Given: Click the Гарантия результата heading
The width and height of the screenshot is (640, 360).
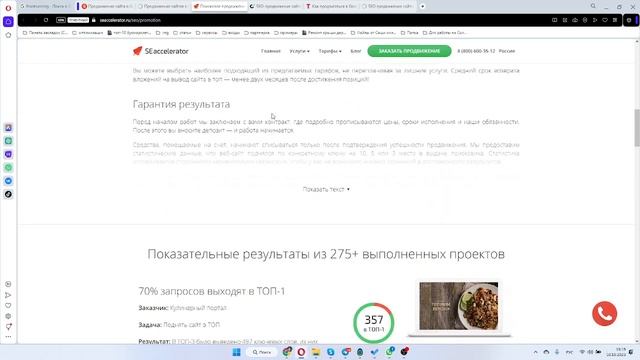Looking at the screenshot, I should pyautogui.click(x=181, y=104).
